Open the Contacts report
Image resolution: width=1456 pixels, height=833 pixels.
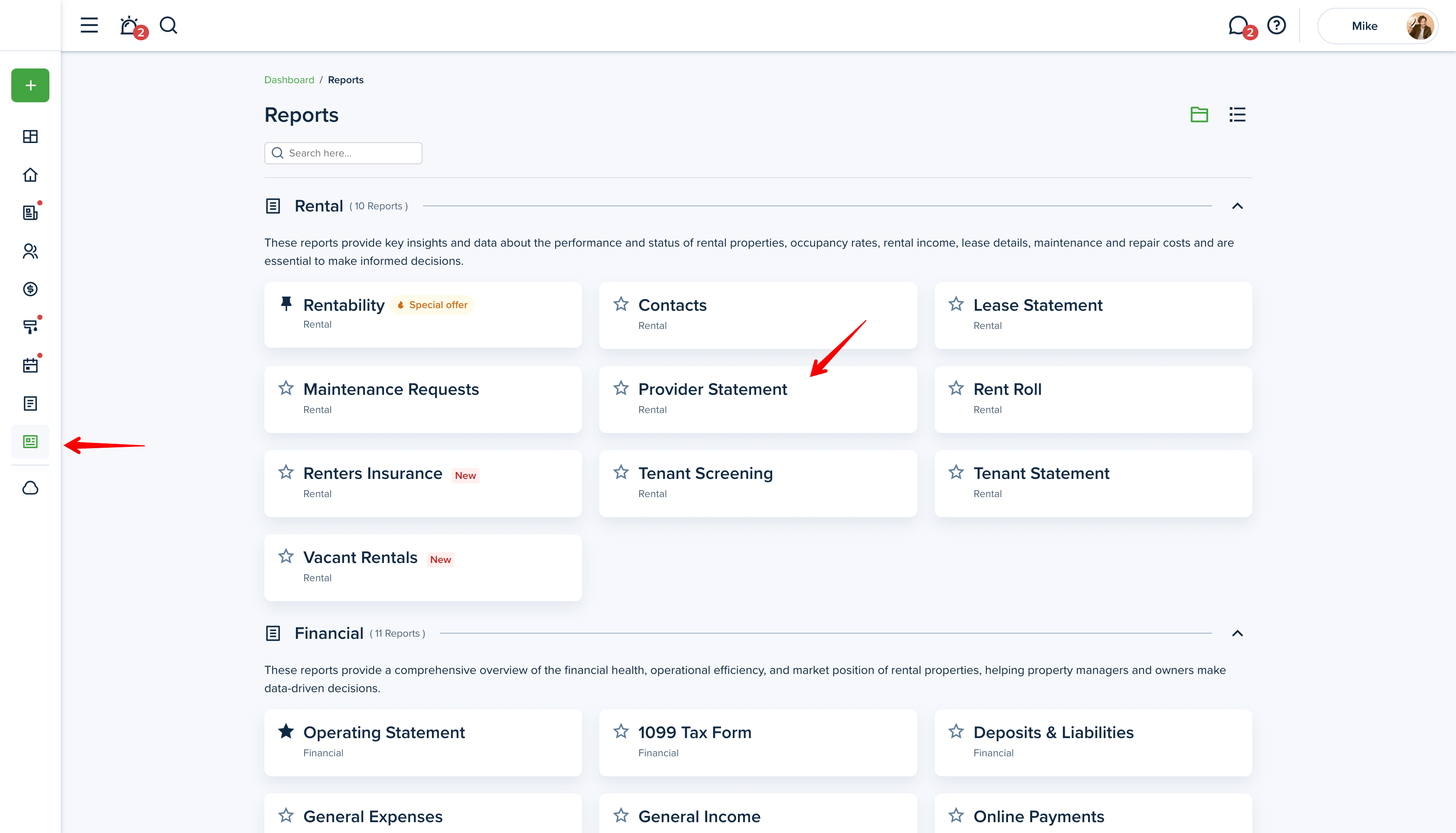coord(758,315)
